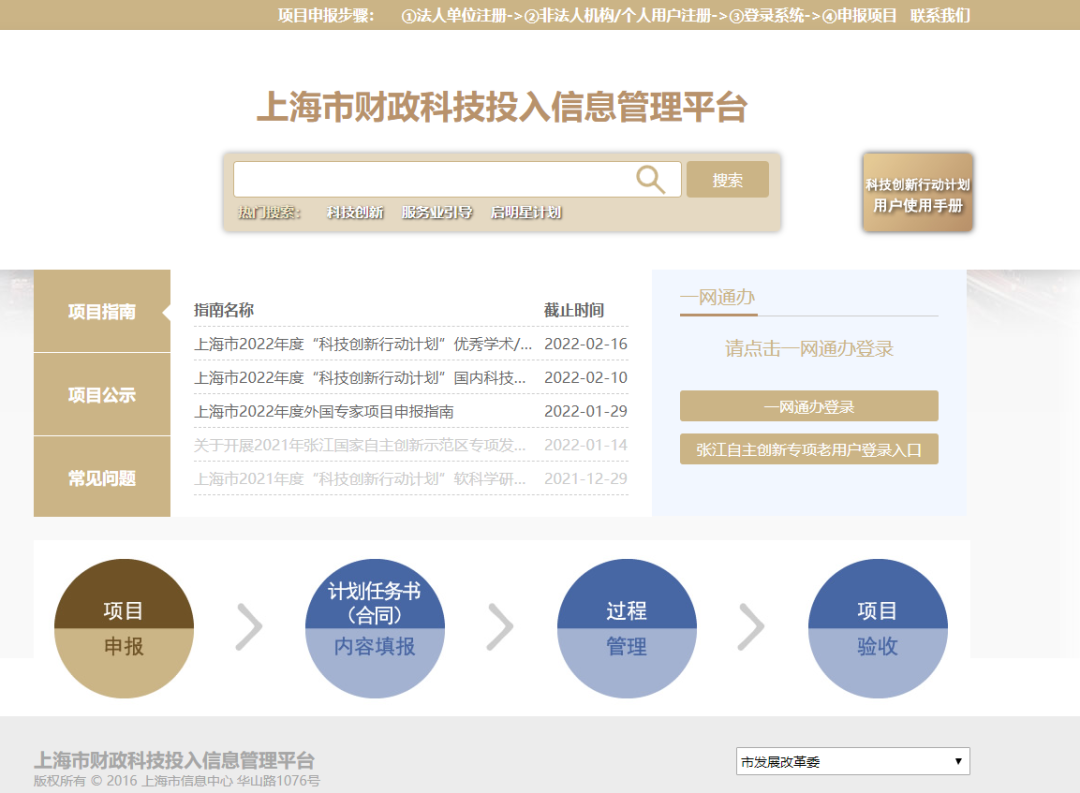1080x793 pixels.
Task: Select hot search term 科技创新
Action: pos(355,212)
